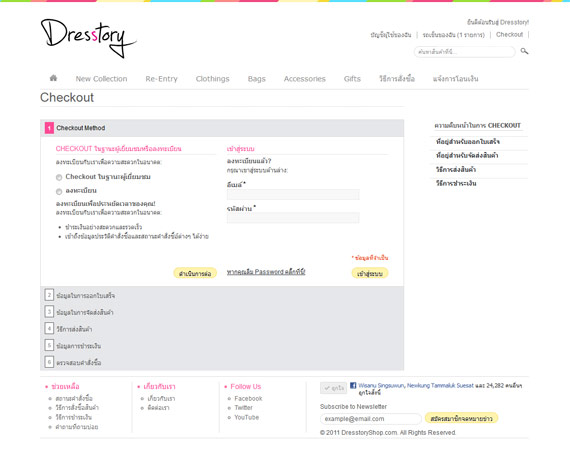
Task: Click the yellow continue button under guest checkout
Action: point(195,273)
